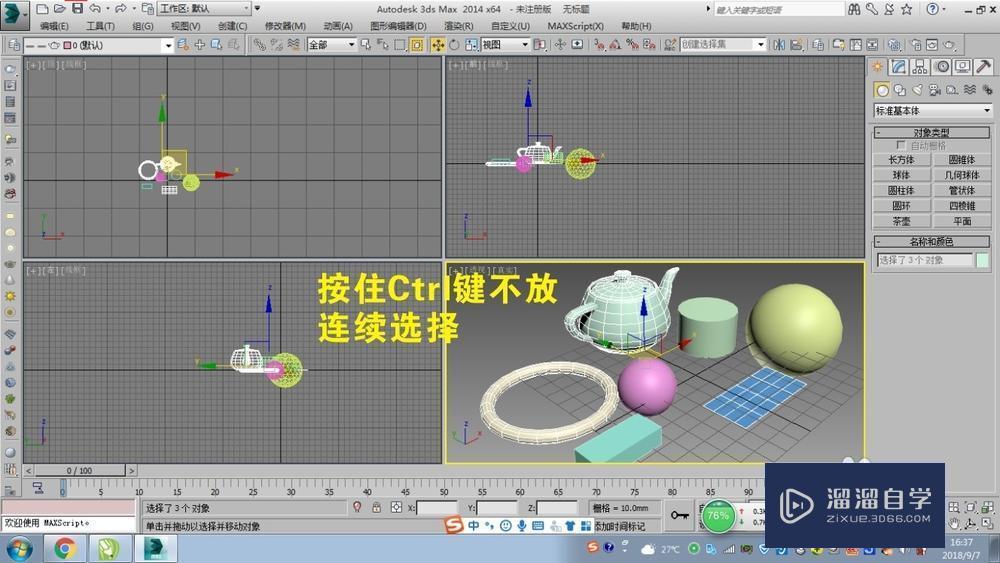Click the 圆柱体 cylinder button

(x=901, y=190)
